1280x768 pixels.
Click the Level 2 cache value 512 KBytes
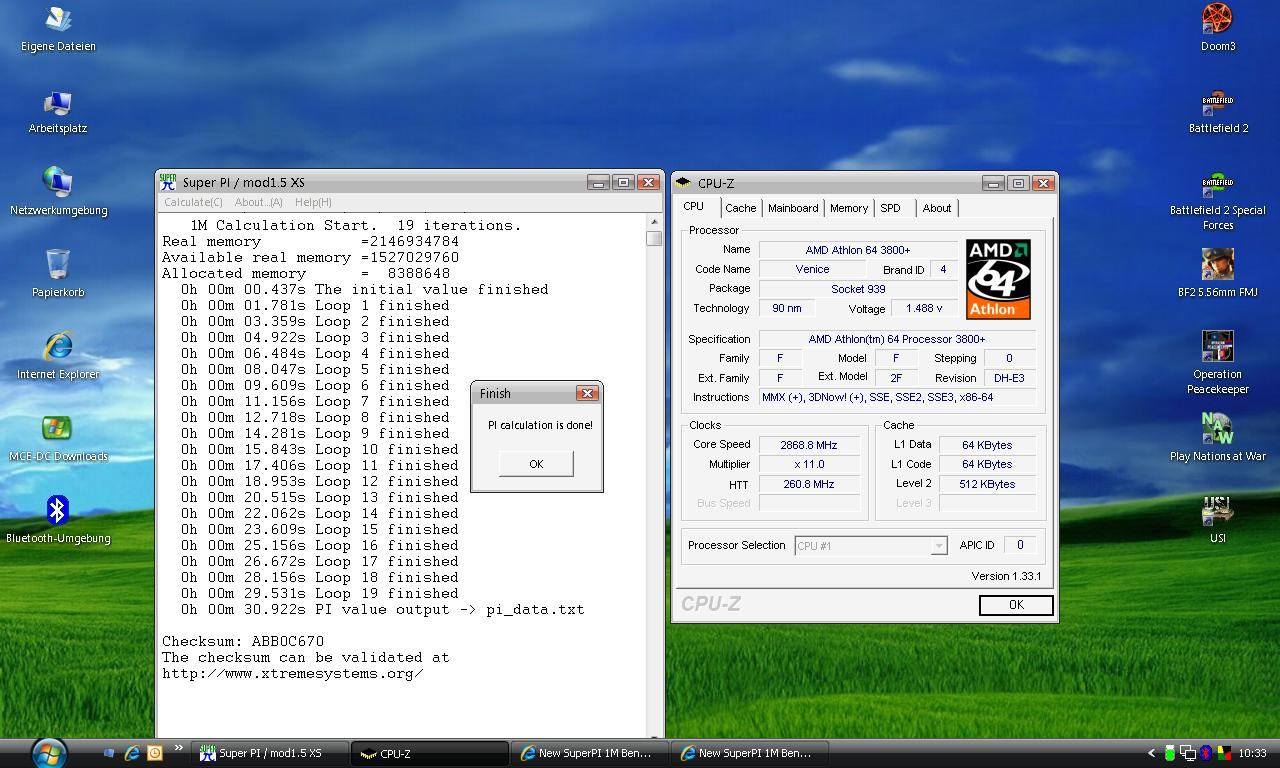coord(988,484)
